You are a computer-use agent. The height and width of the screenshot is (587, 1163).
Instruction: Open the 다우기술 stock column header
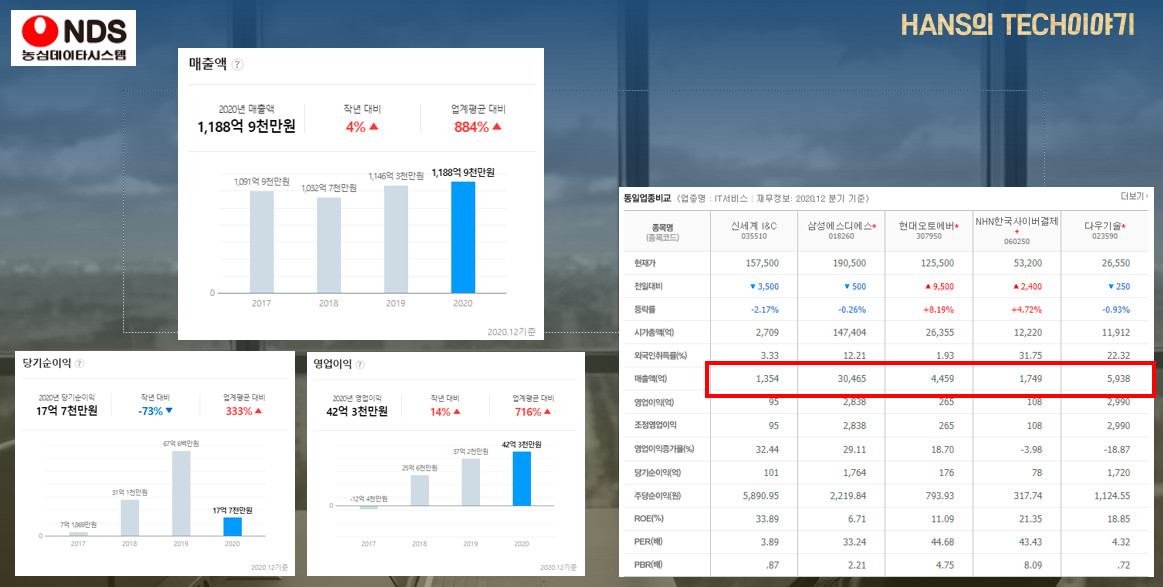pyautogui.click(x=1104, y=230)
